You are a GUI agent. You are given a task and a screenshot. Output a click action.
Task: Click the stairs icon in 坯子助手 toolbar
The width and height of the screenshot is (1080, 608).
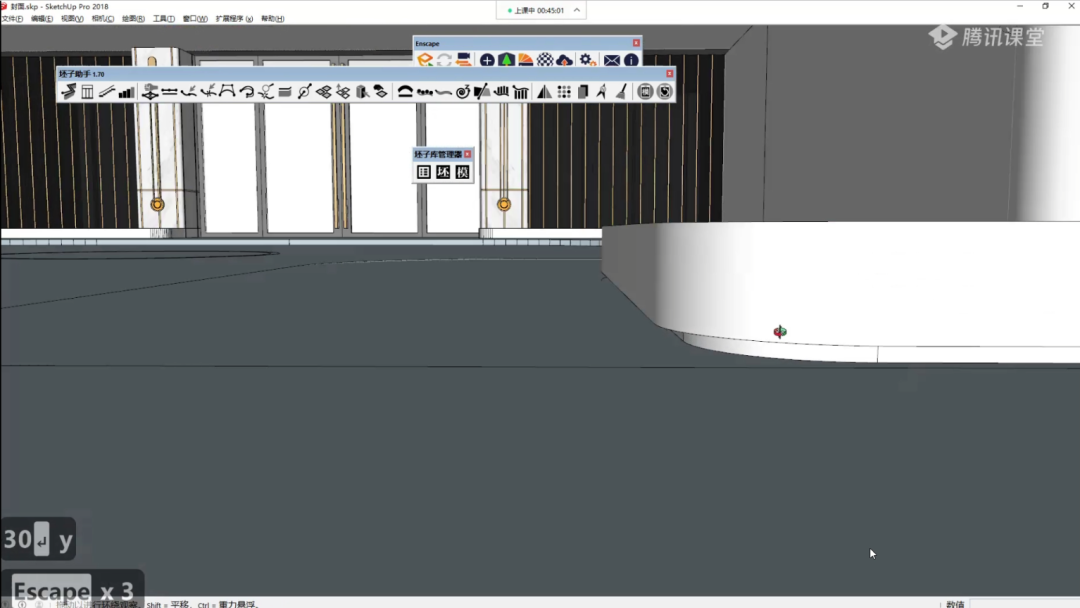68,92
